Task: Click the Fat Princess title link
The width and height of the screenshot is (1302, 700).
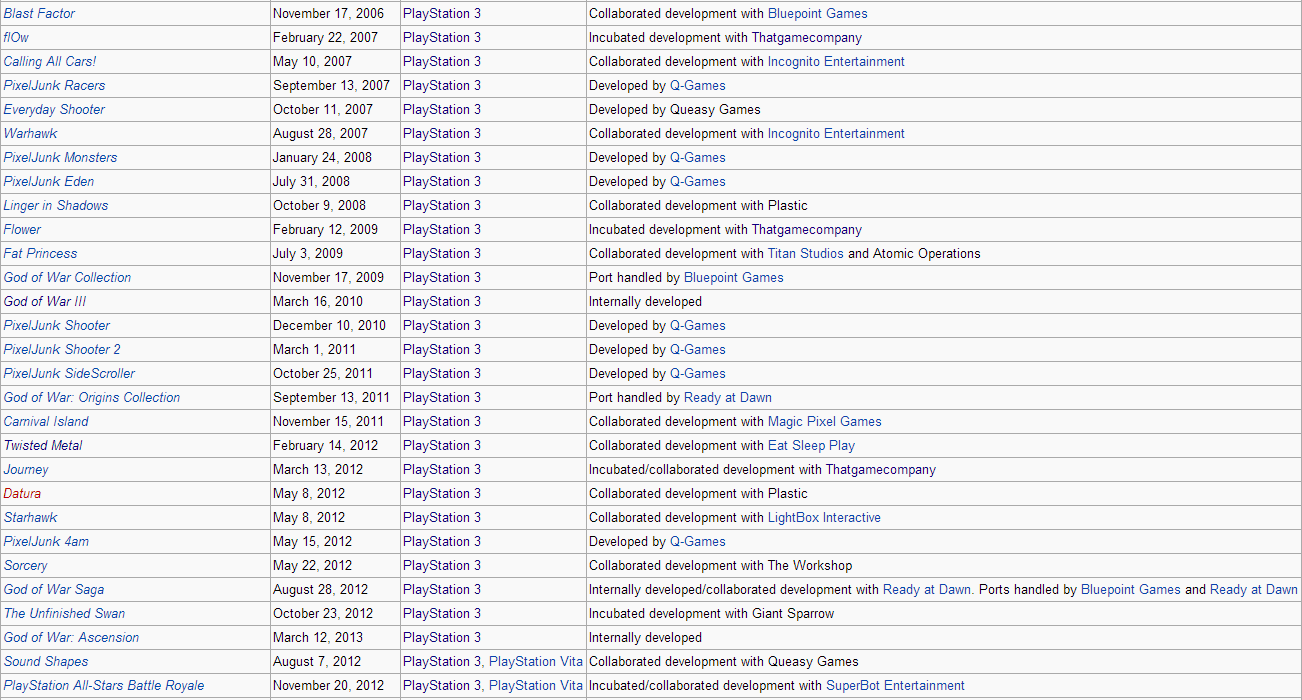Action: tap(40, 253)
